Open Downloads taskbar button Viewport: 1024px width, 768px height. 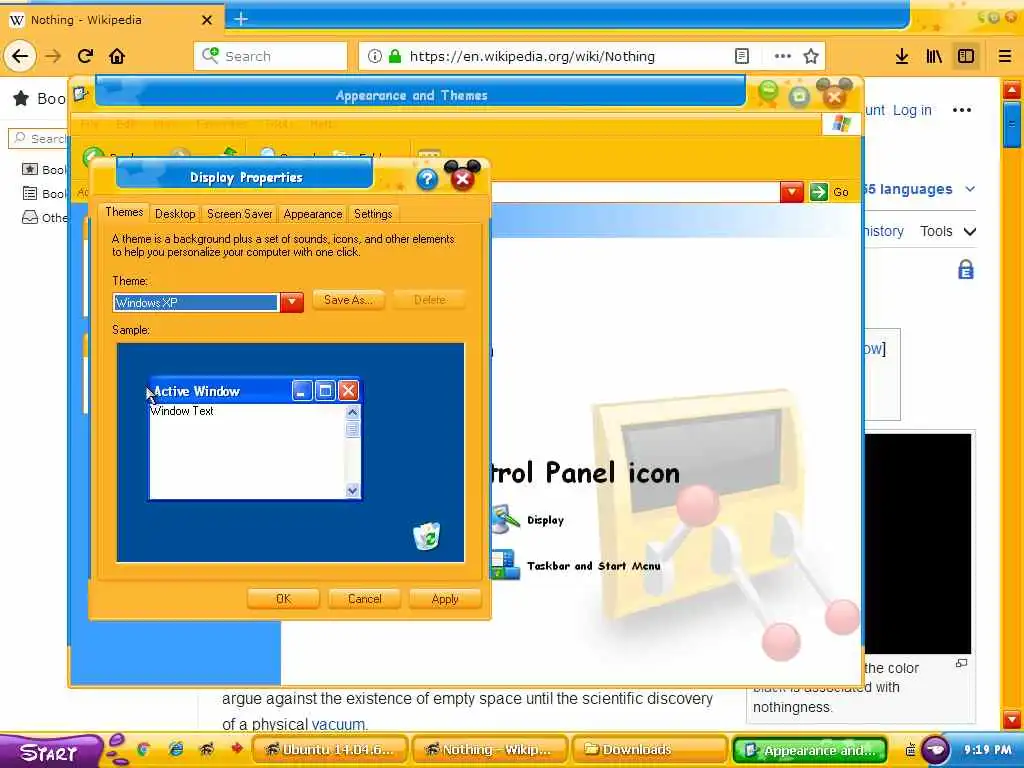(x=650, y=750)
